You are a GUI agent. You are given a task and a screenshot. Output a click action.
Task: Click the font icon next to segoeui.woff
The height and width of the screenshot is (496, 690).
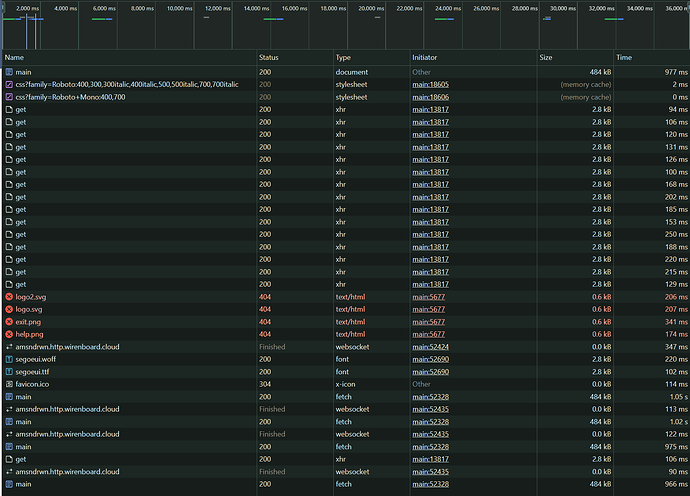(x=9, y=359)
